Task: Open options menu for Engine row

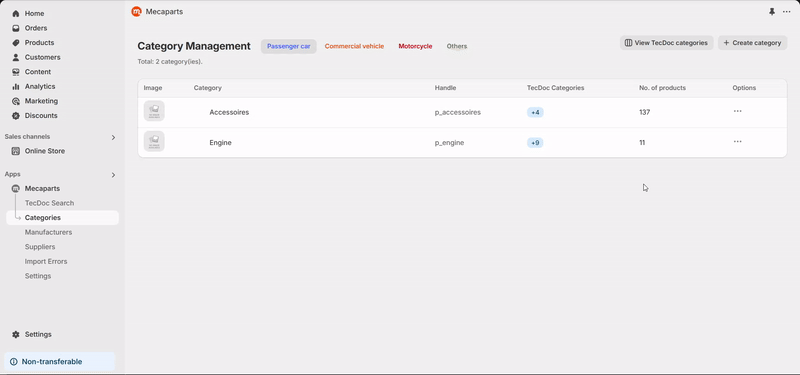Action: pyautogui.click(x=737, y=142)
